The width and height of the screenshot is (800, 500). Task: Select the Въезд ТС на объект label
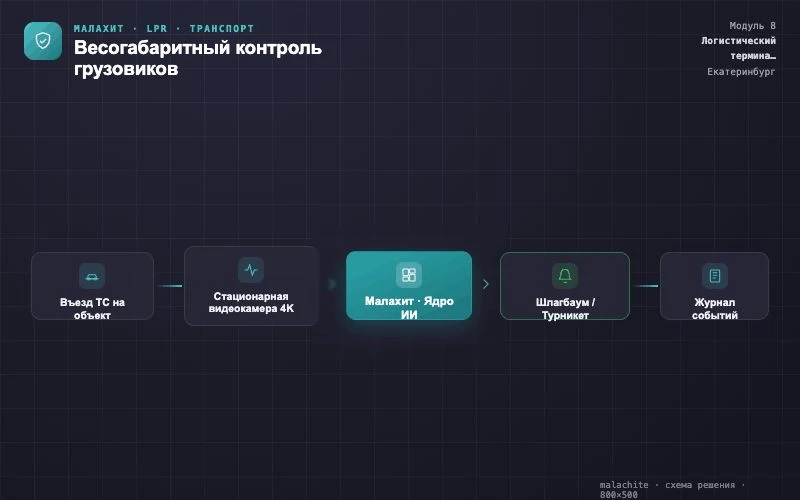click(92, 309)
